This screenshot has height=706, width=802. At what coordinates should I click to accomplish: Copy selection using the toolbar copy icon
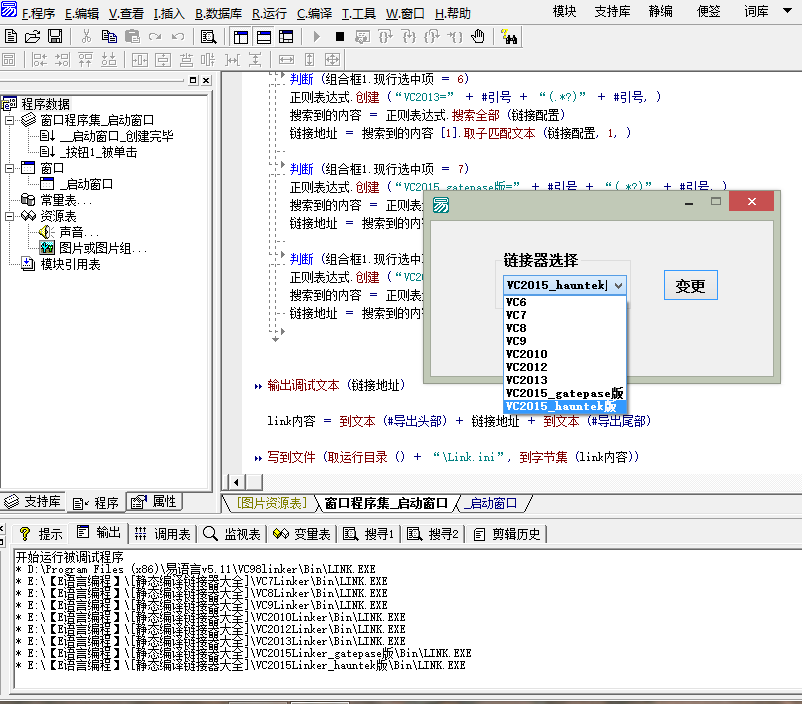click(109, 36)
